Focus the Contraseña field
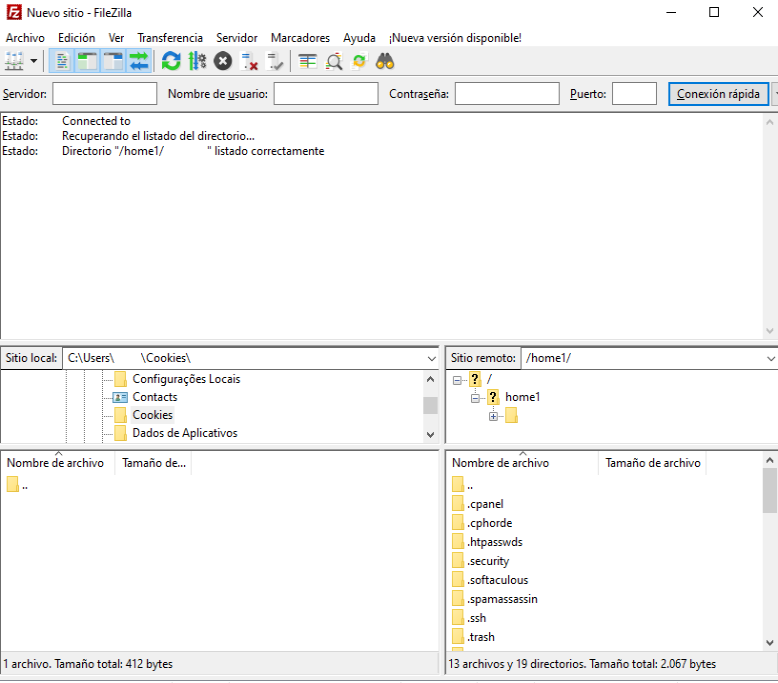This screenshot has width=778, height=683. click(x=507, y=94)
